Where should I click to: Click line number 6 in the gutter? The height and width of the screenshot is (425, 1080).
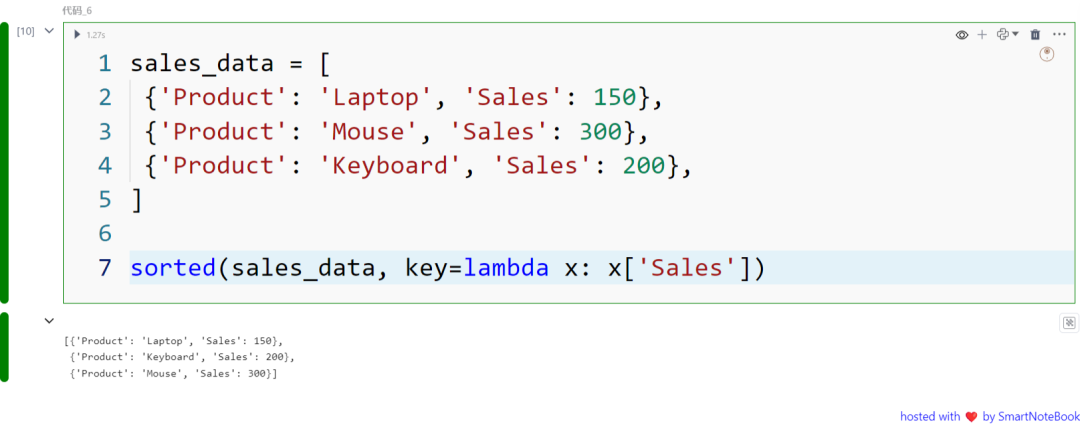(x=104, y=234)
